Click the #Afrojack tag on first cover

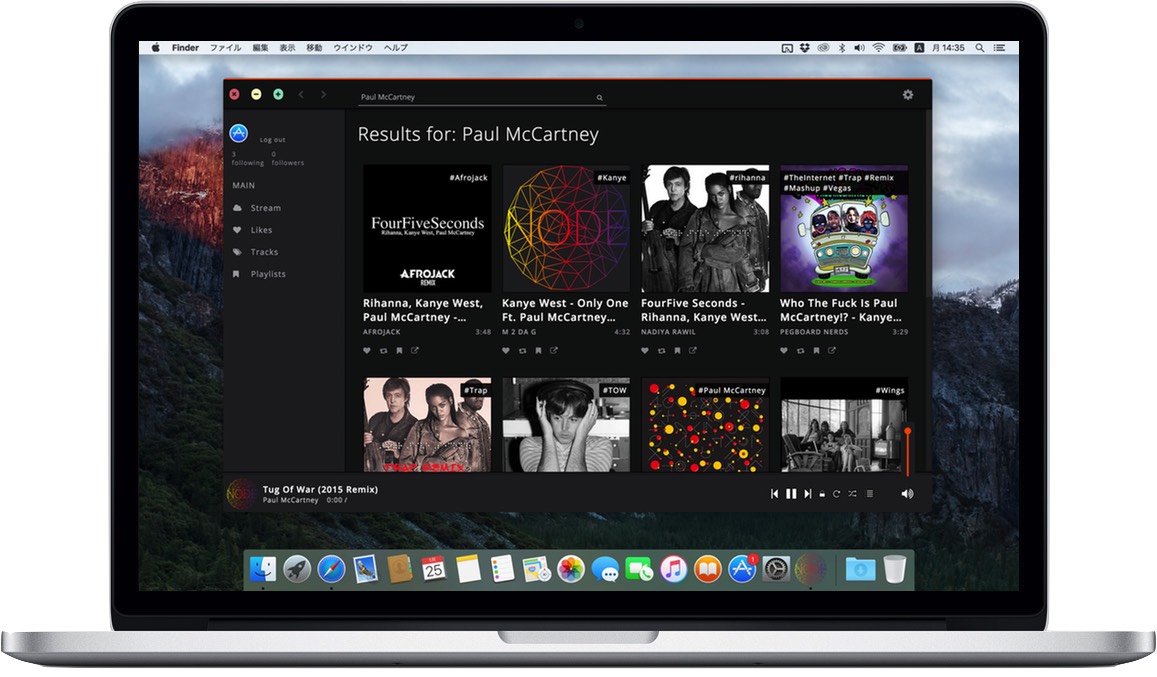coord(469,177)
